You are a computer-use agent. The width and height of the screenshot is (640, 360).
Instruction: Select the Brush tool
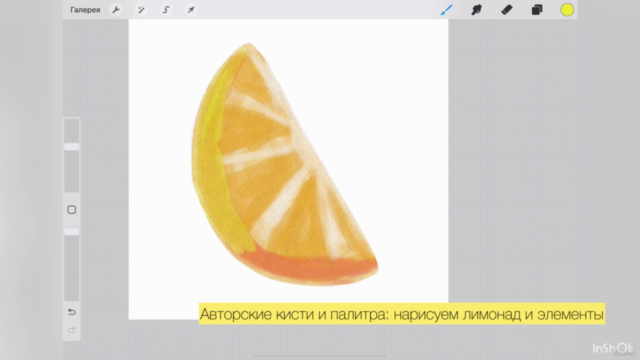(447, 10)
